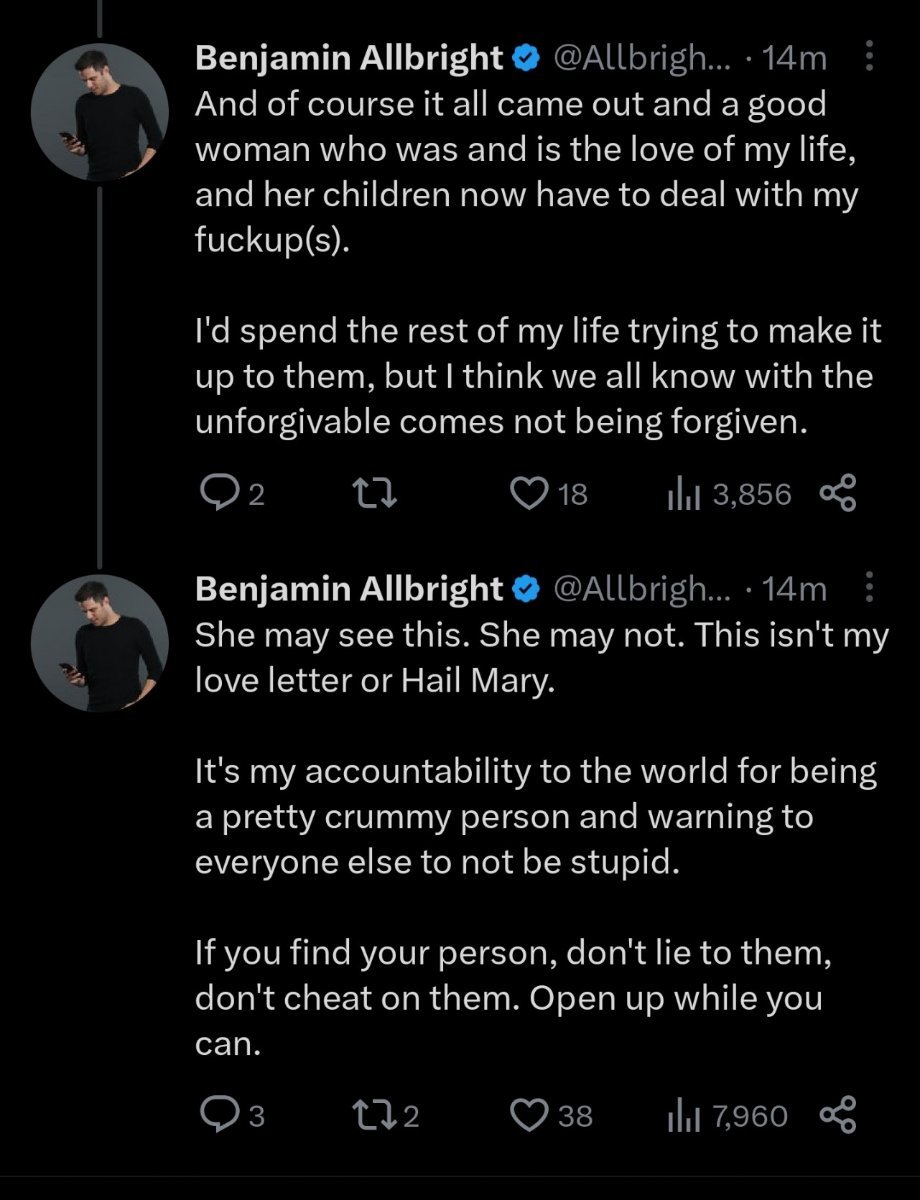Share the second tweet
Viewport: 920px width, 1200px height.
(x=838, y=1115)
